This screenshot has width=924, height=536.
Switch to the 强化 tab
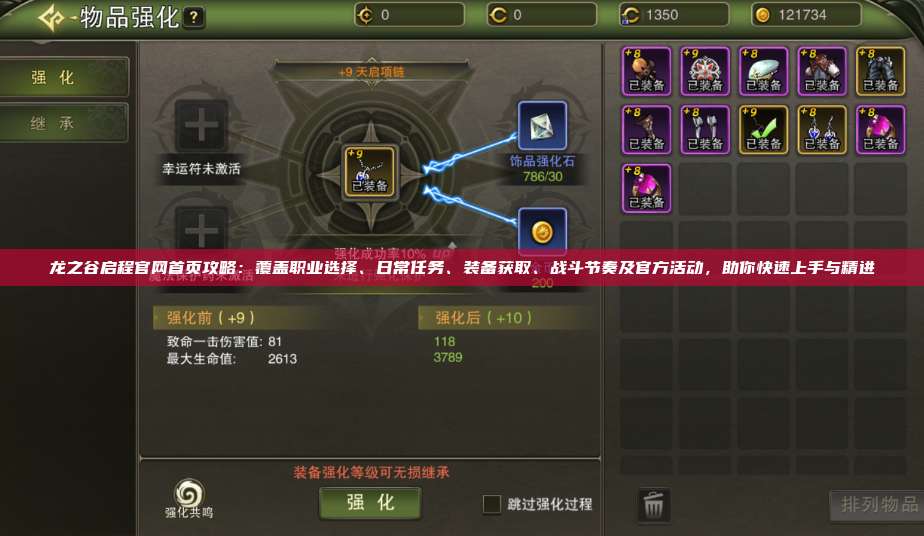click(64, 77)
